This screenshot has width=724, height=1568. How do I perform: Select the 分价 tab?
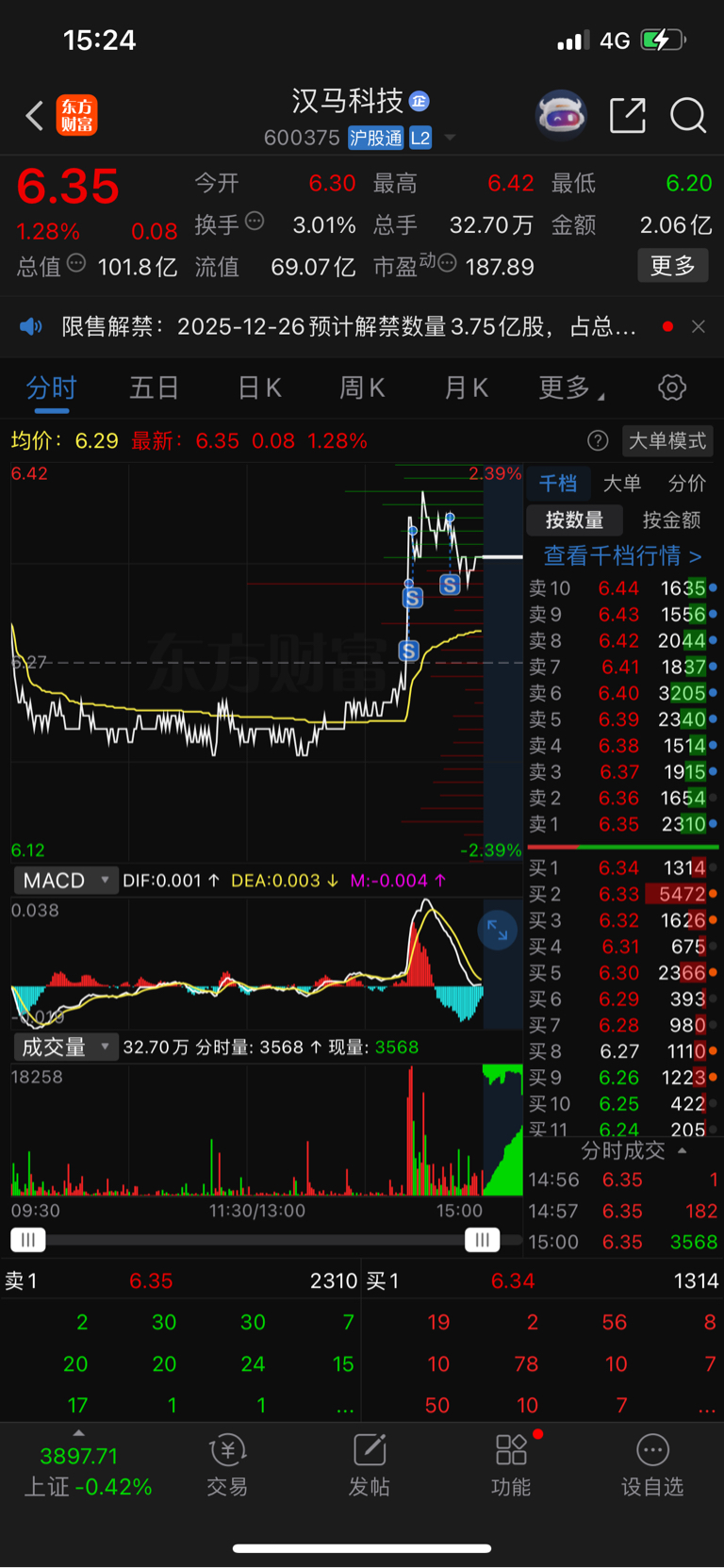tap(687, 484)
